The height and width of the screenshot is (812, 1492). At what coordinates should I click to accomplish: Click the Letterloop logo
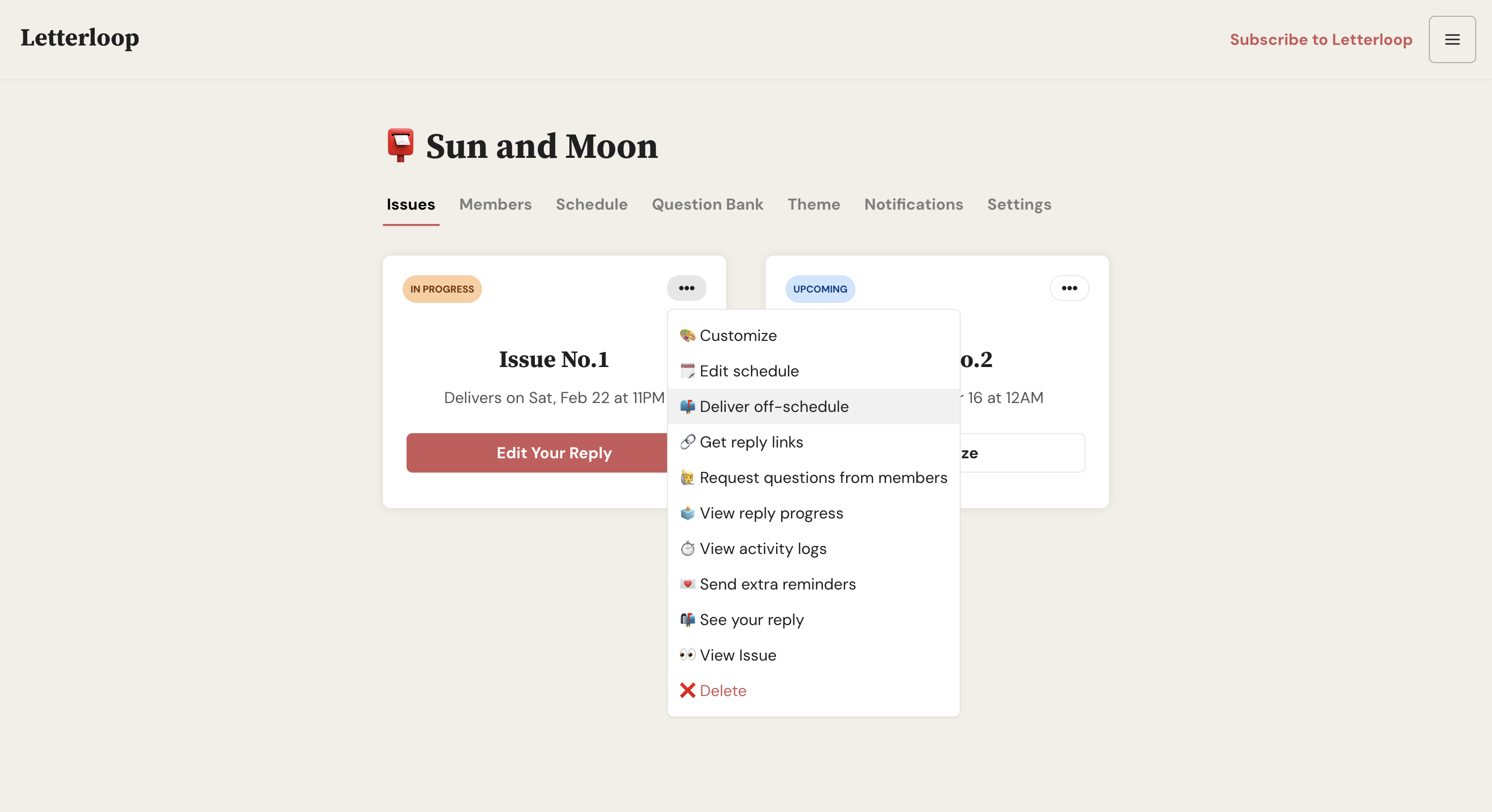pos(80,38)
